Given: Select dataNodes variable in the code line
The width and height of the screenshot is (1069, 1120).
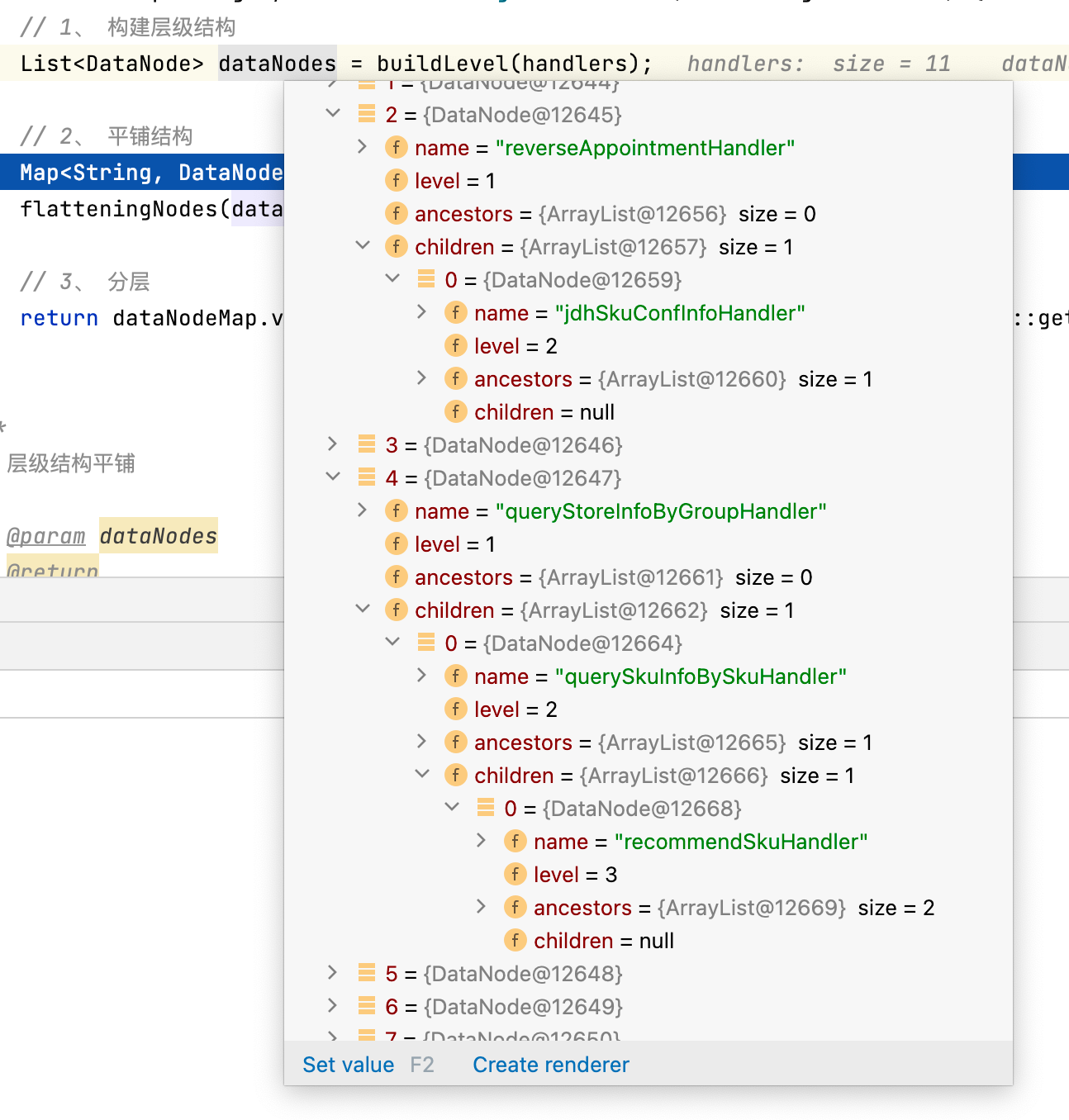Looking at the screenshot, I should point(278,64).
